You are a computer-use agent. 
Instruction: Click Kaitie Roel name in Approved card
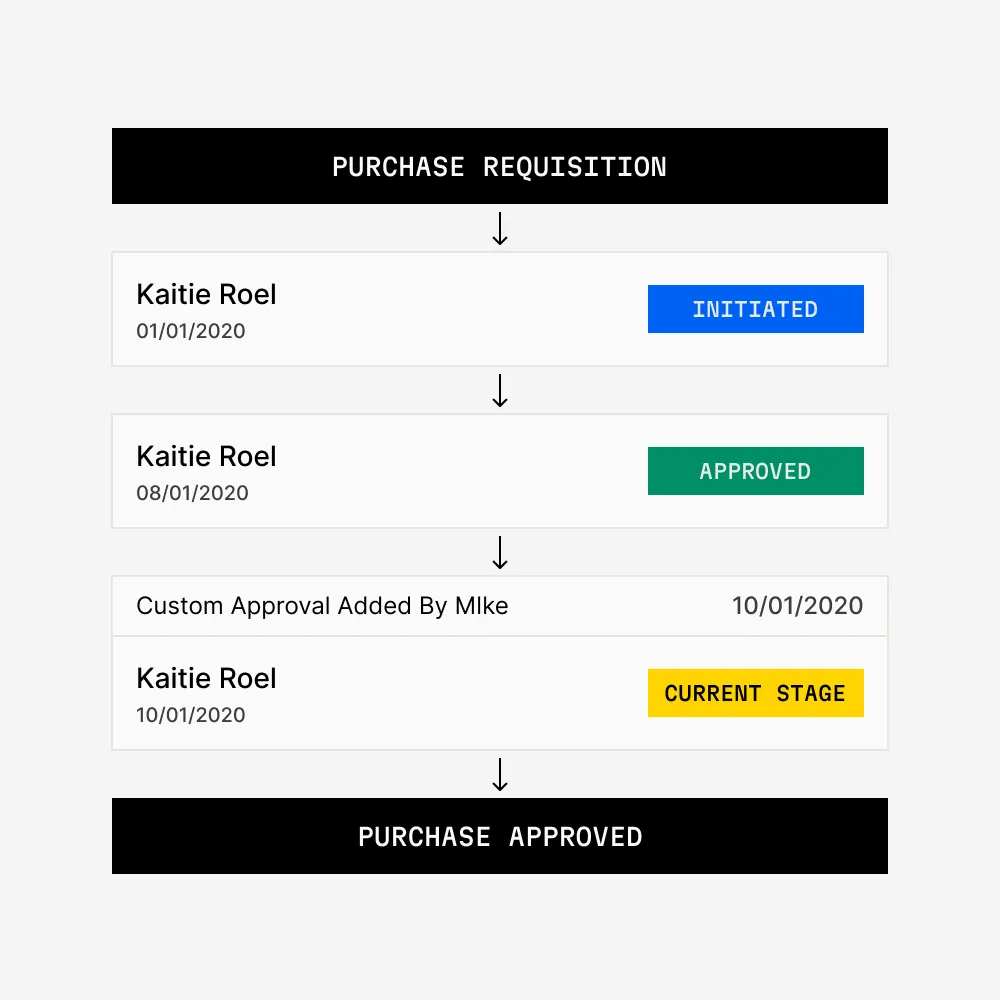tap(206, 456)
